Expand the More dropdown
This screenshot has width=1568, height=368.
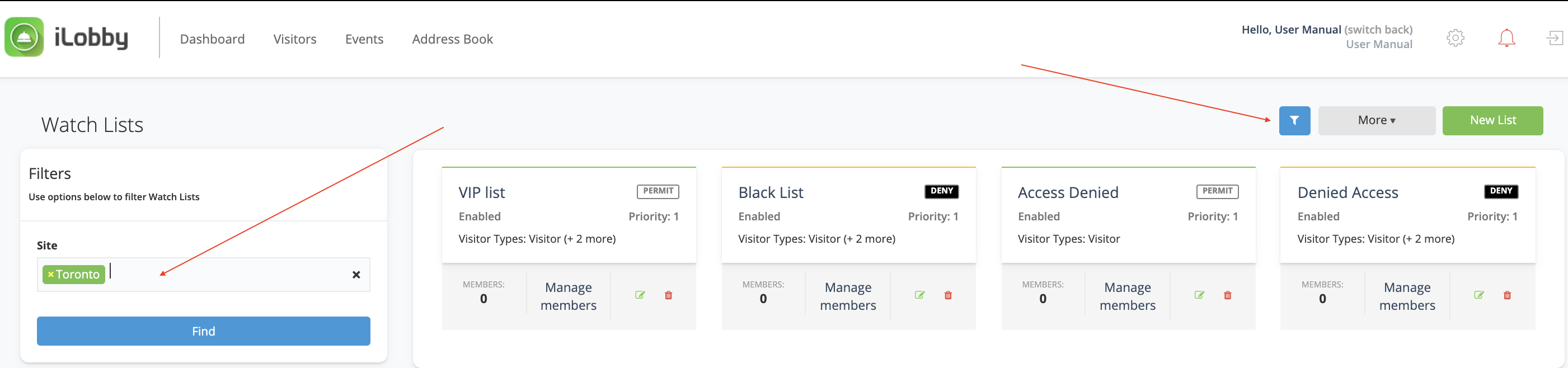(1376, 120)
